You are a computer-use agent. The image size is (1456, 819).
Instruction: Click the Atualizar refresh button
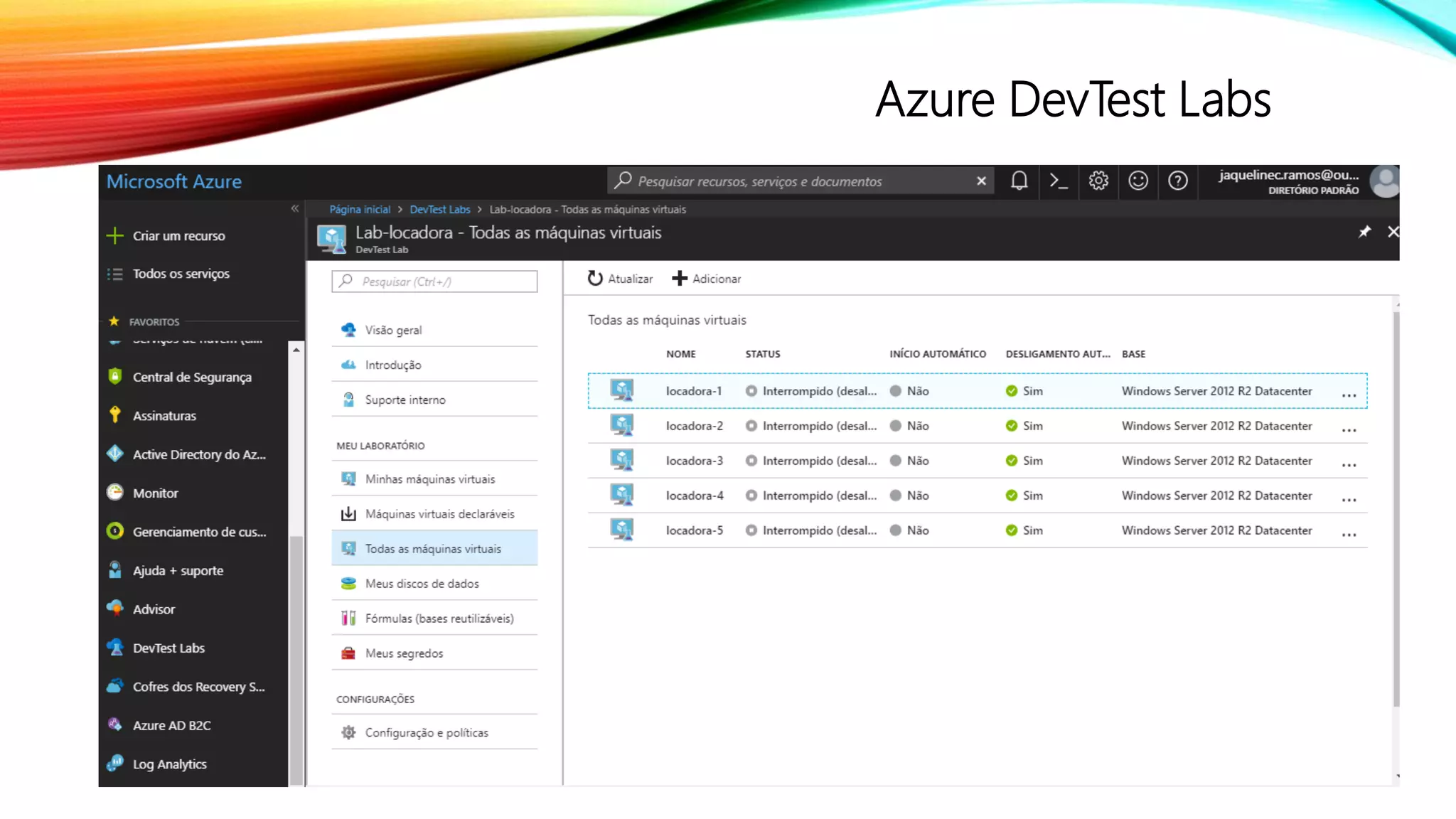(620, 279)
